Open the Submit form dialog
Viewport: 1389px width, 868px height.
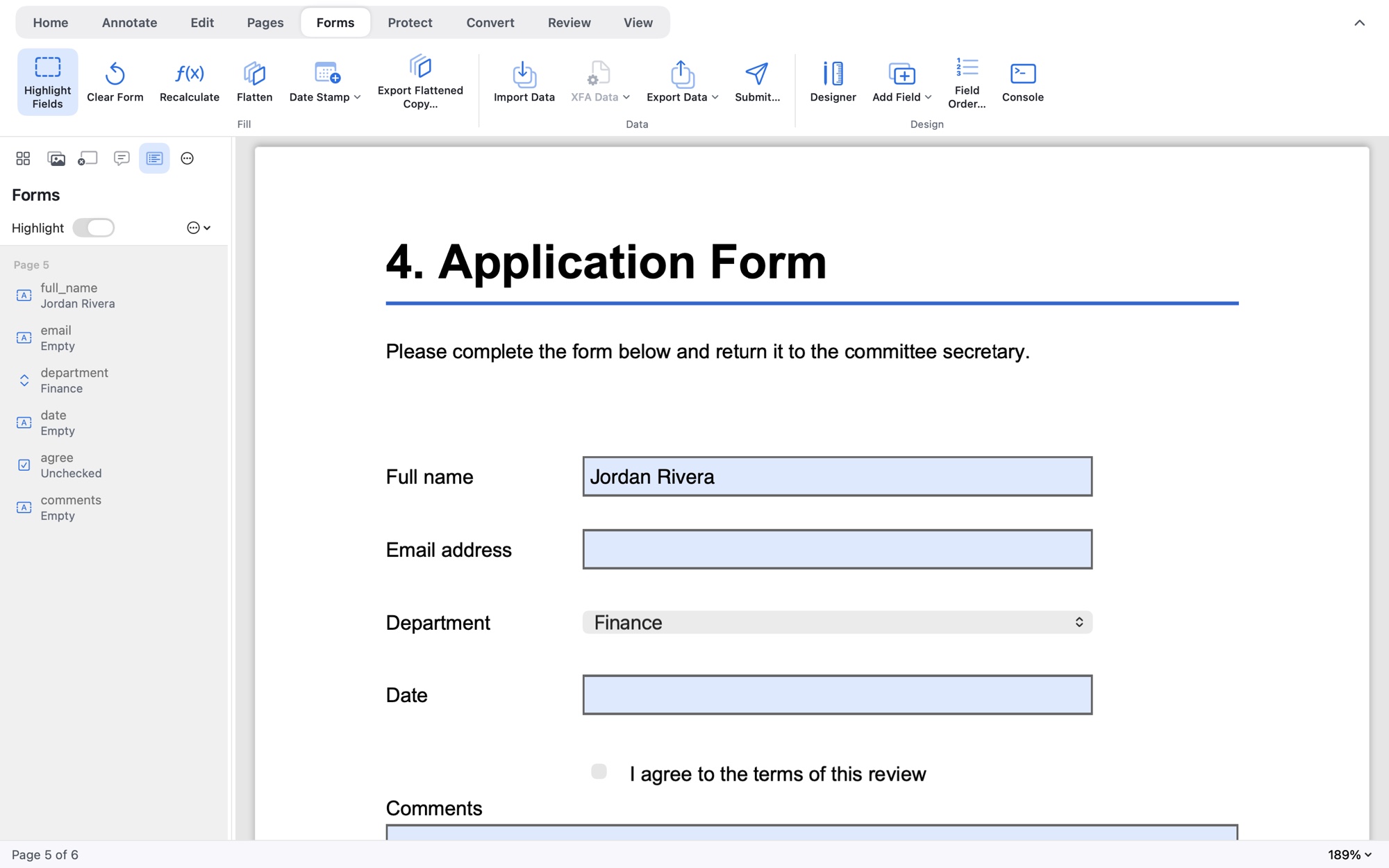757,82
